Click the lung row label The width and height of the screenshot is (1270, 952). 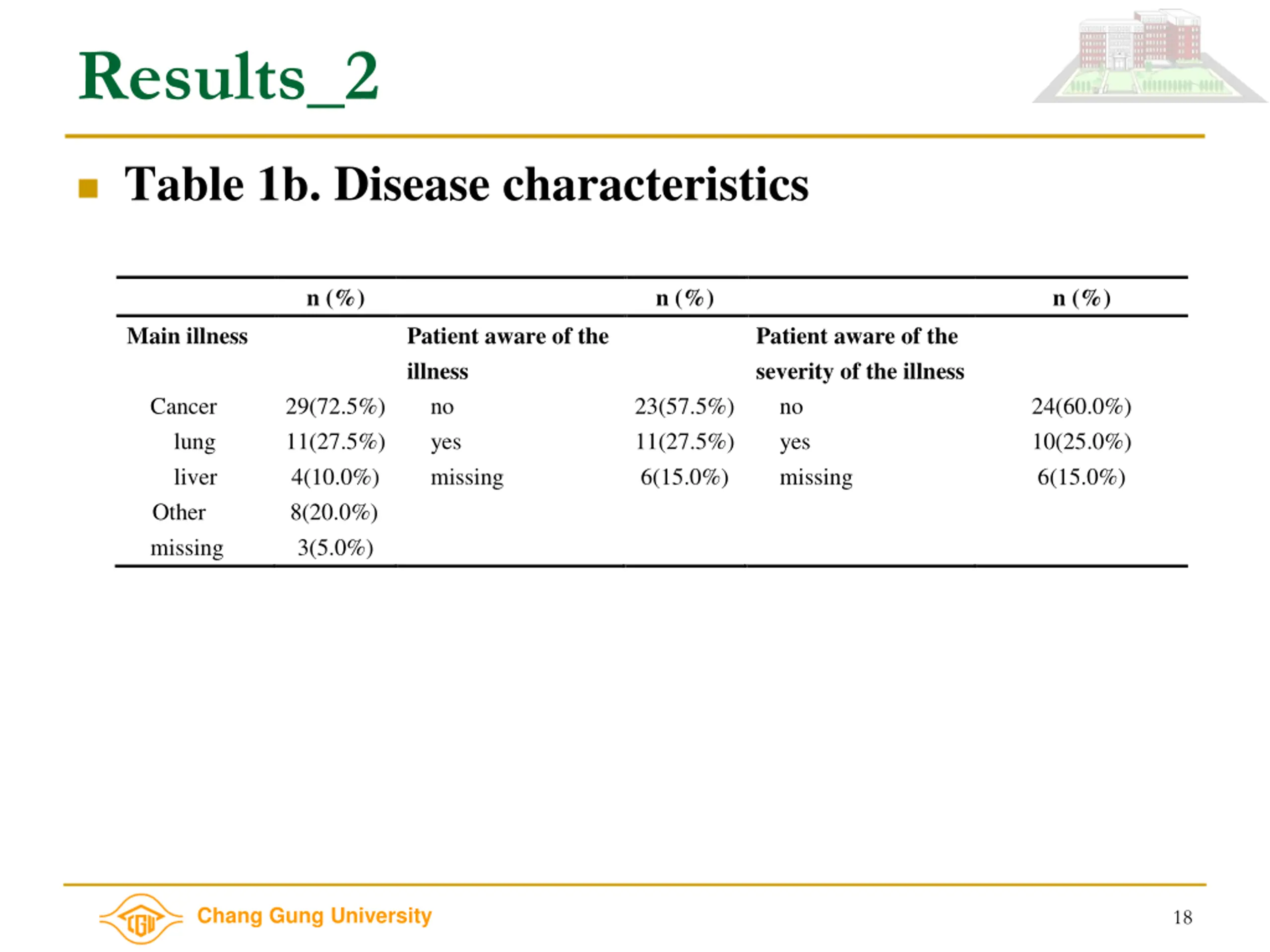pyautogui.click(x=194, y=442)
